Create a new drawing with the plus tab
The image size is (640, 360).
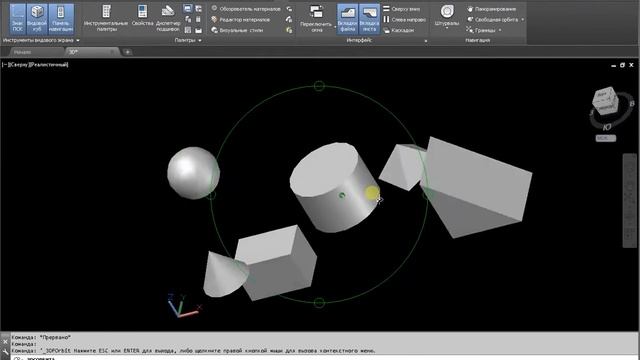pyautogui.click(x=127, y=52)
